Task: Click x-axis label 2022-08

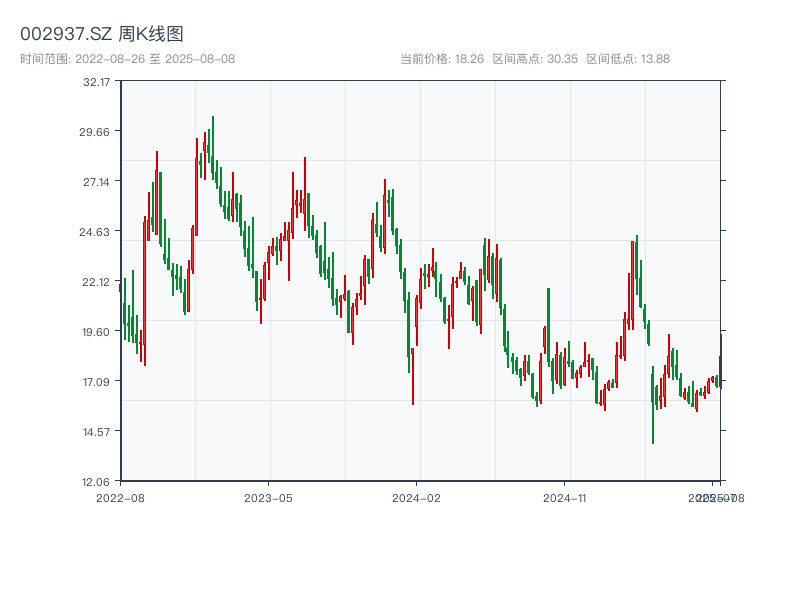Action: (120, 498)
